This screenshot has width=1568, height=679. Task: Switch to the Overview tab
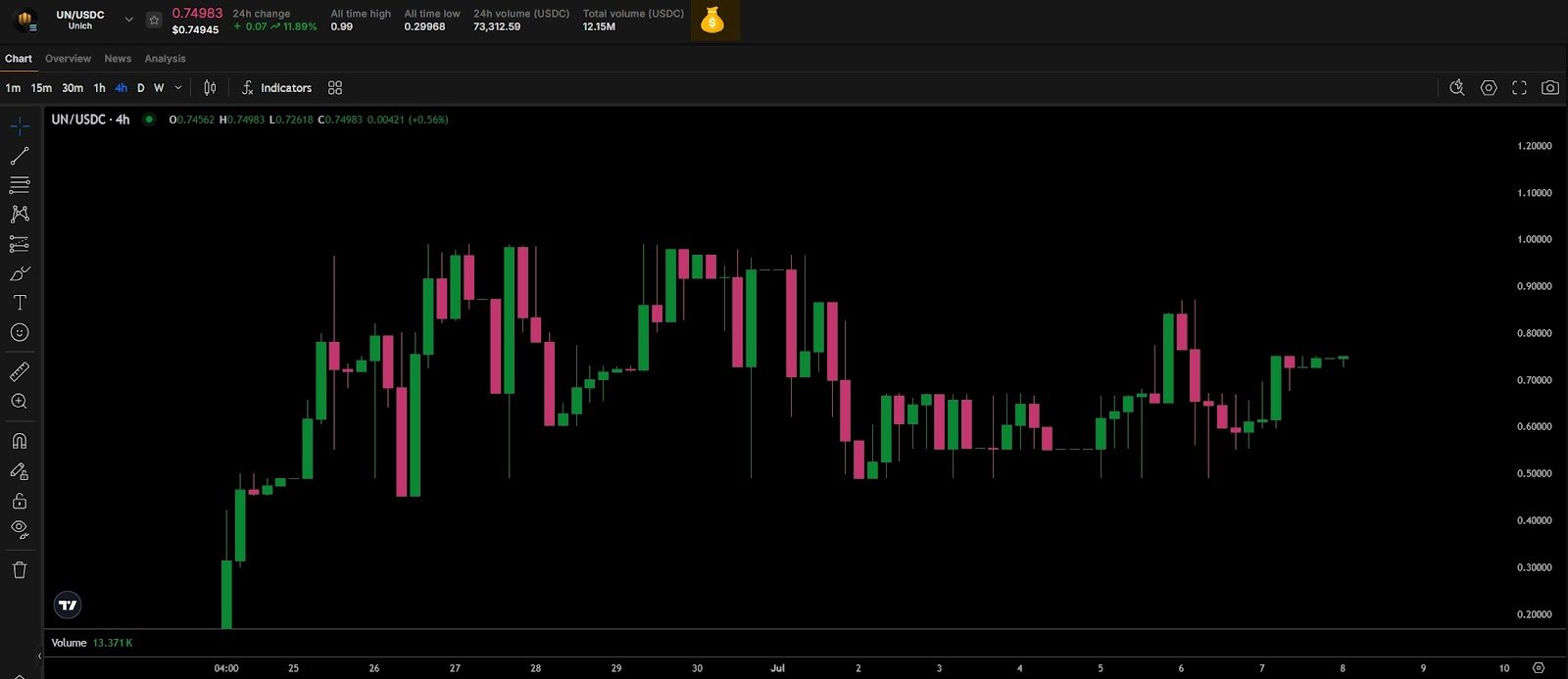coord(68,59)
